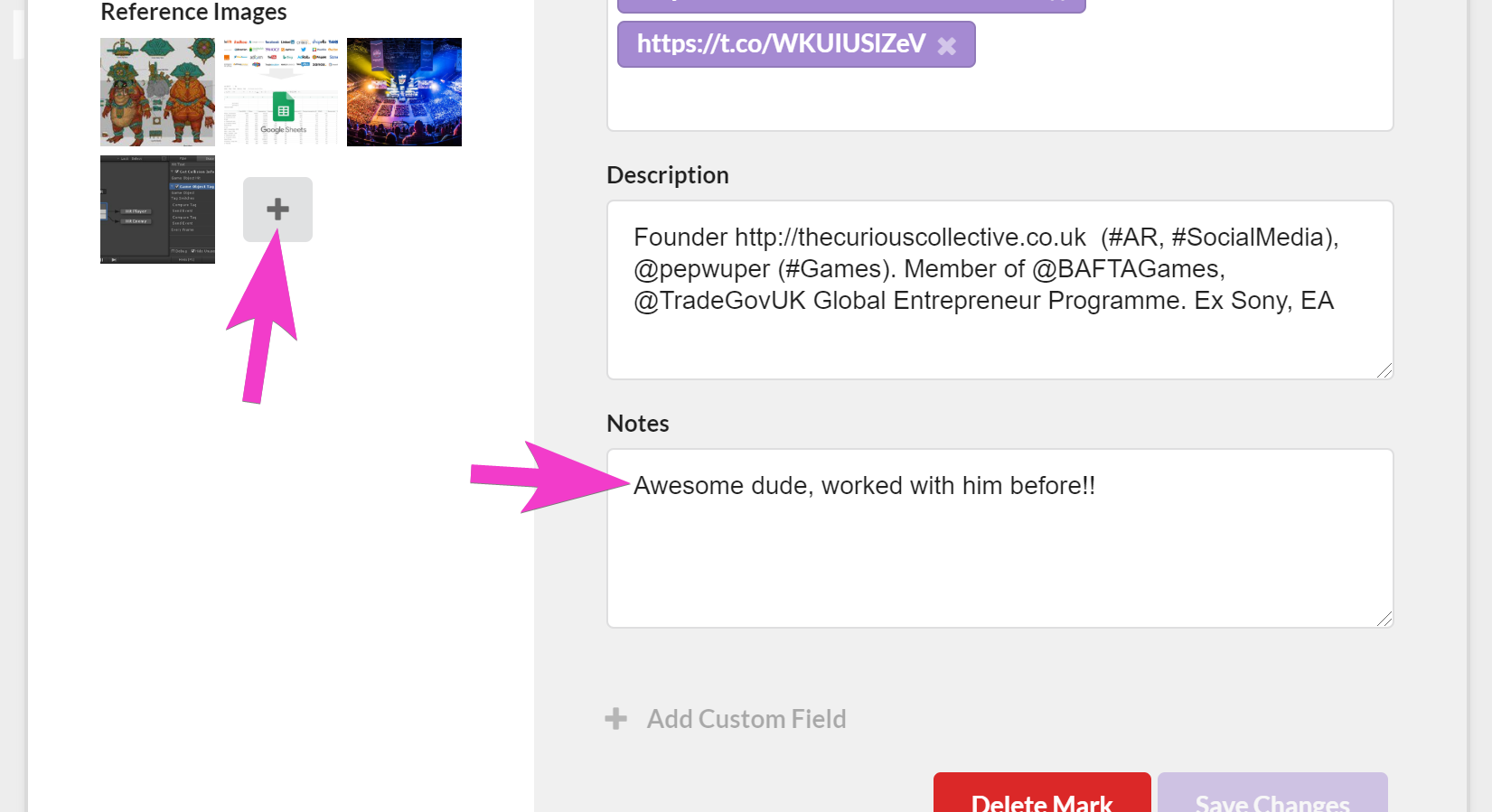Viewport: 1492px width, 812px height.
Task: Click the https://t.co/WKUIUSIZeV link tag text
Action: tap(781, 43)
